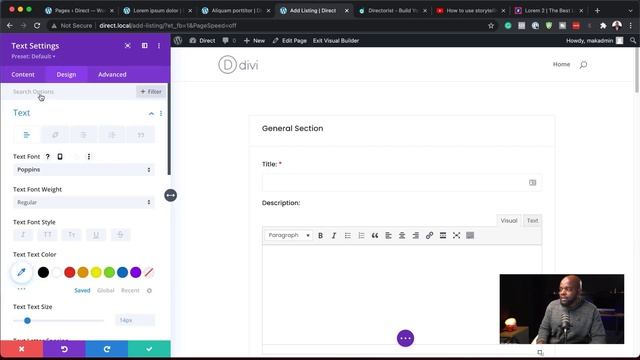Choose the green color swatch
Screen dimensions: 640x360
point(109,272)
